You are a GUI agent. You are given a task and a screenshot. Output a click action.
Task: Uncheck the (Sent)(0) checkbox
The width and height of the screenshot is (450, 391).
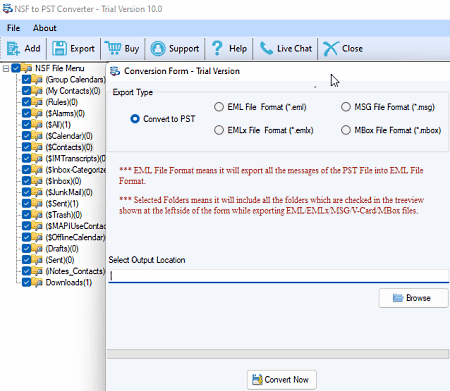tap(26, 260)
